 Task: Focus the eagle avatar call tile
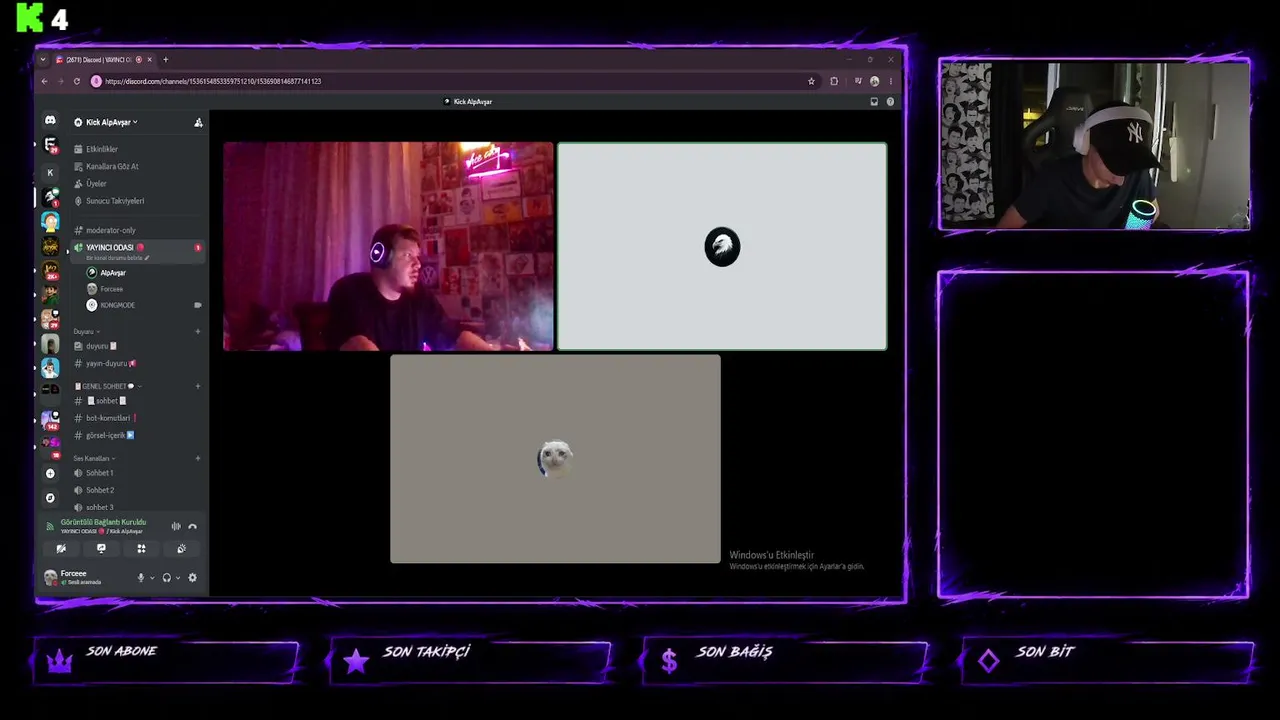(722, 247)
